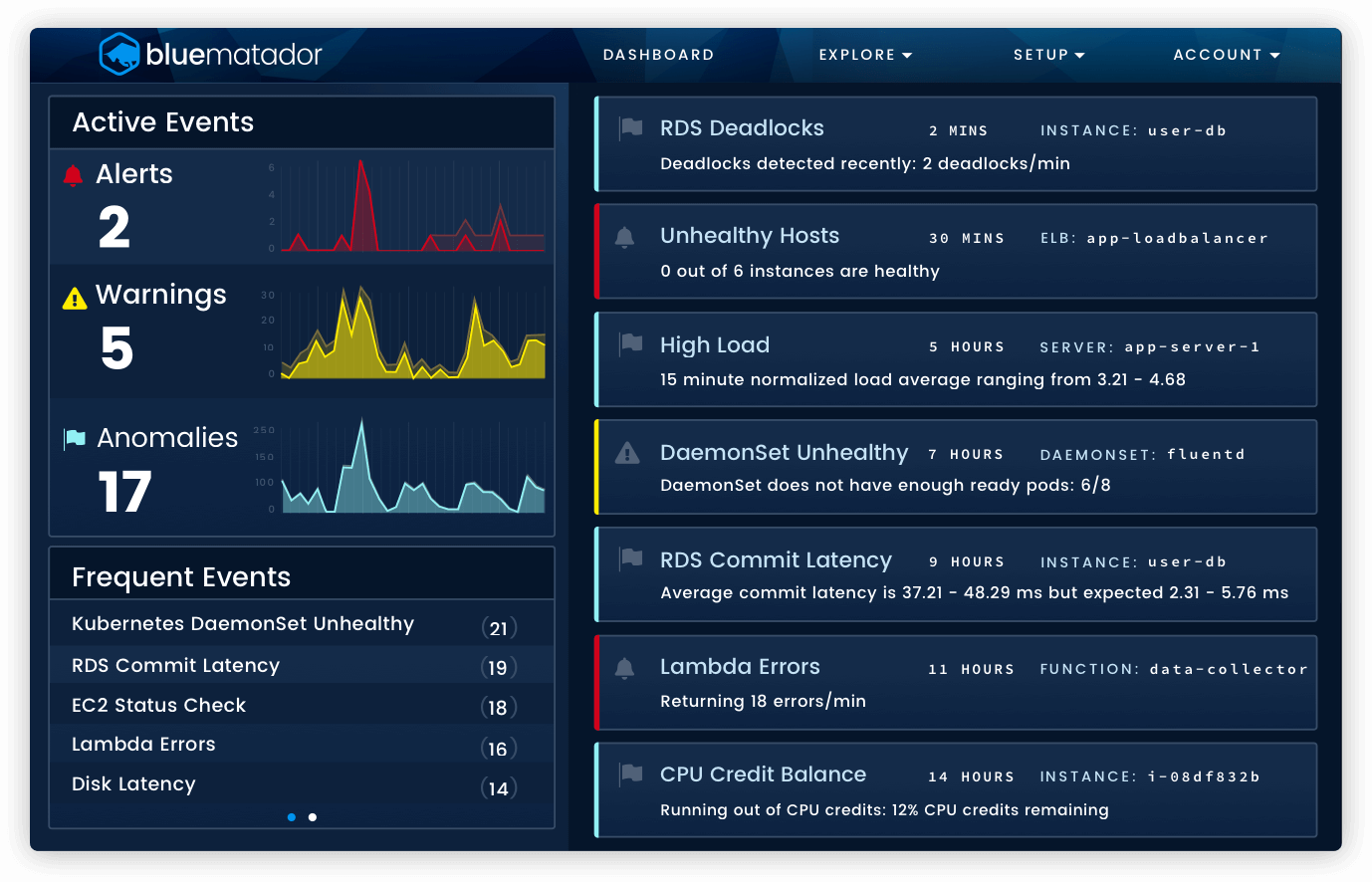
Task: Click the bell icon on Unhealthy Hosts event
Action: pos(624,237)
